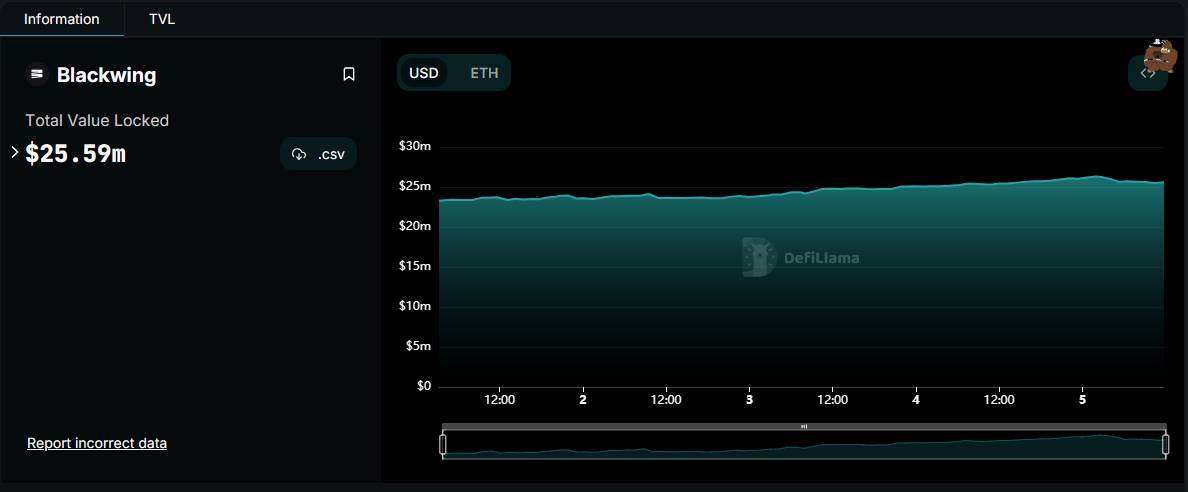Viewport: 1188px width, 492px height.
Task: Click the range slider top drag bar
Action: [804, 426]
